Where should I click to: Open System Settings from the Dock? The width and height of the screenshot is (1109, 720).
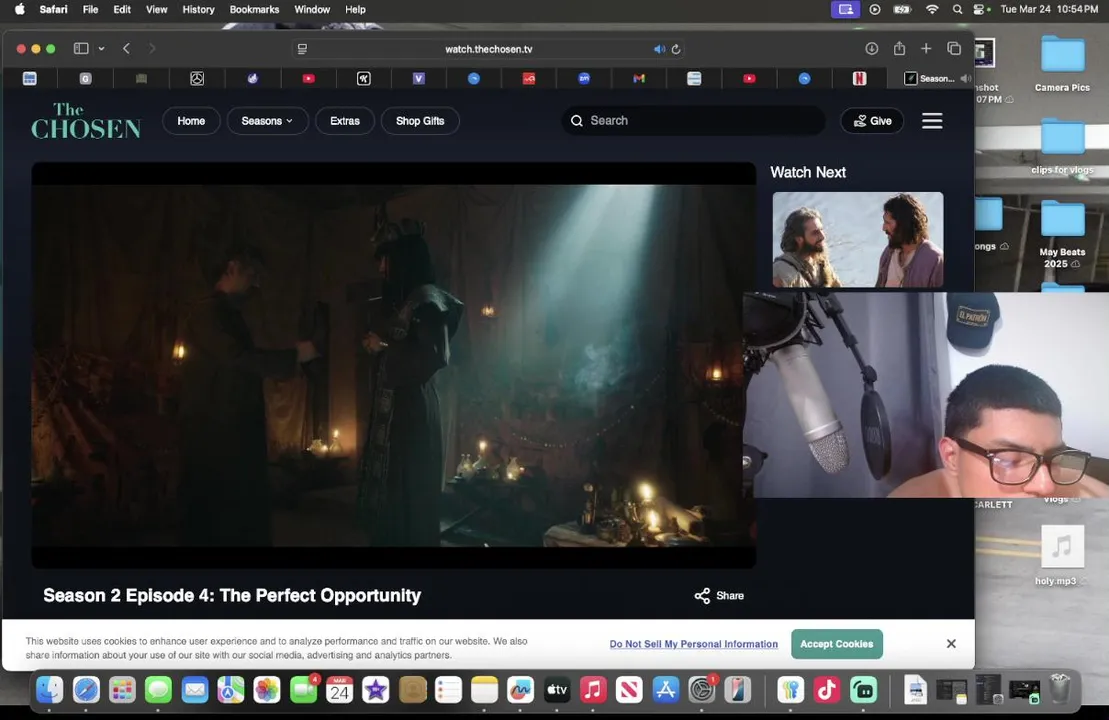pos(702,690)
